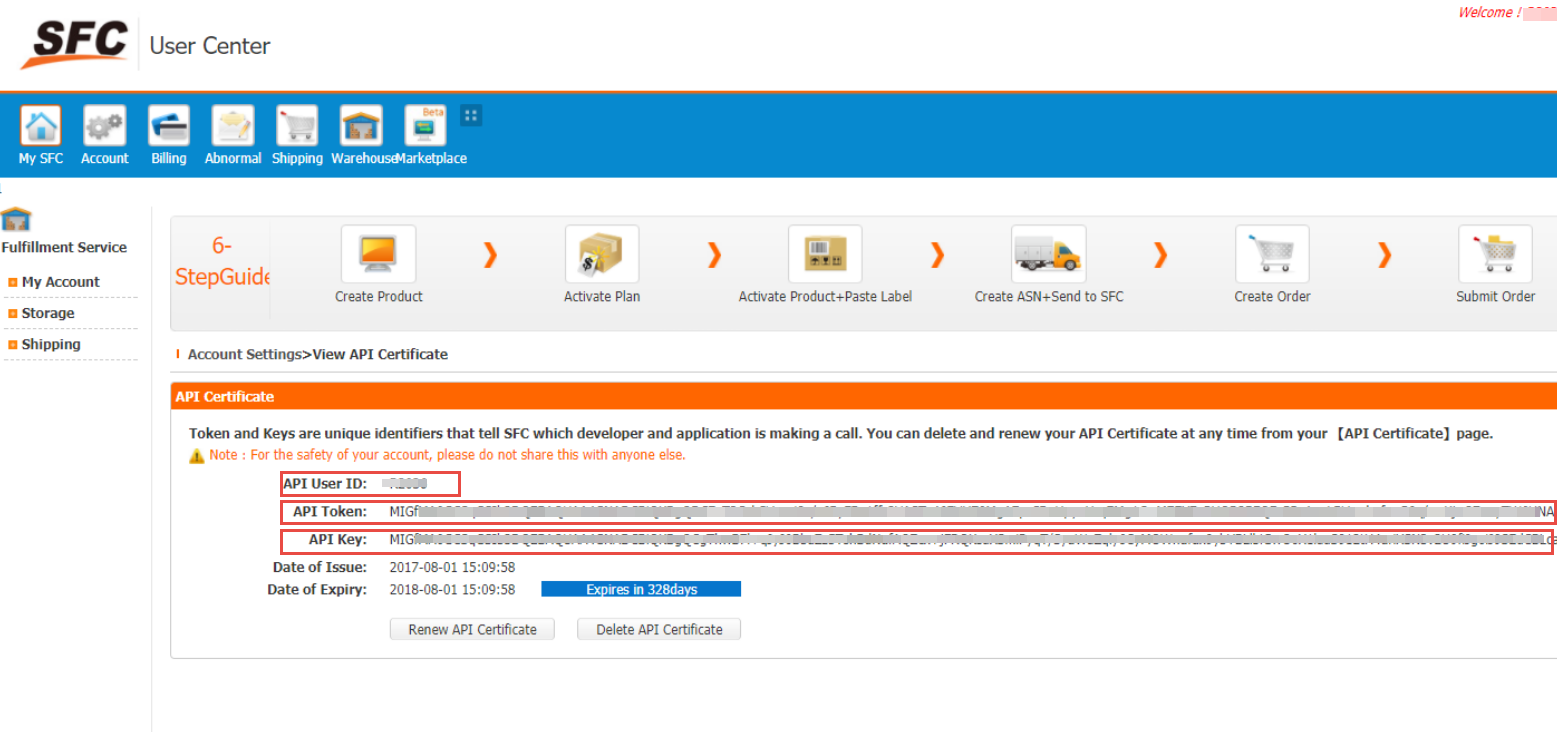Open the Shipping cart icon
Viewport: 1557px width, 732px height.
click(x=297, y=126)
